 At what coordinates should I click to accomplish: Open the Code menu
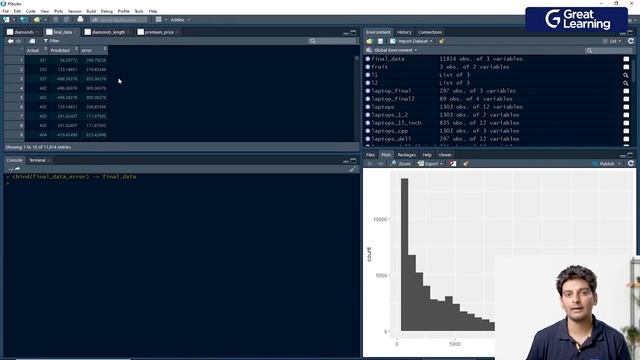[31, 11]
